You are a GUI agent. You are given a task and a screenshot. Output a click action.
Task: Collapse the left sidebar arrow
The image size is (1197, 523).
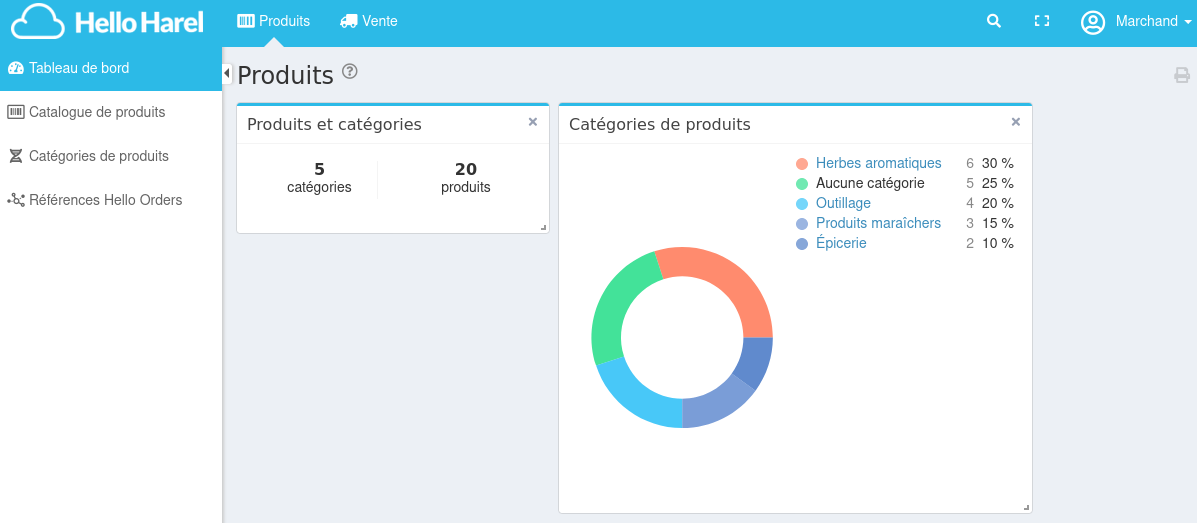tap(227, 73)
